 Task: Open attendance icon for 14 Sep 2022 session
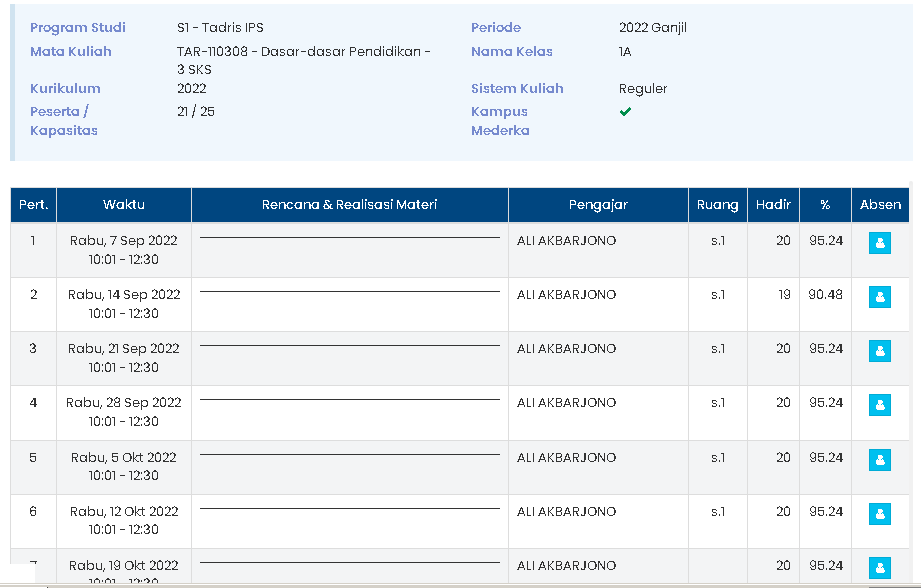click(x=880, y=297)
